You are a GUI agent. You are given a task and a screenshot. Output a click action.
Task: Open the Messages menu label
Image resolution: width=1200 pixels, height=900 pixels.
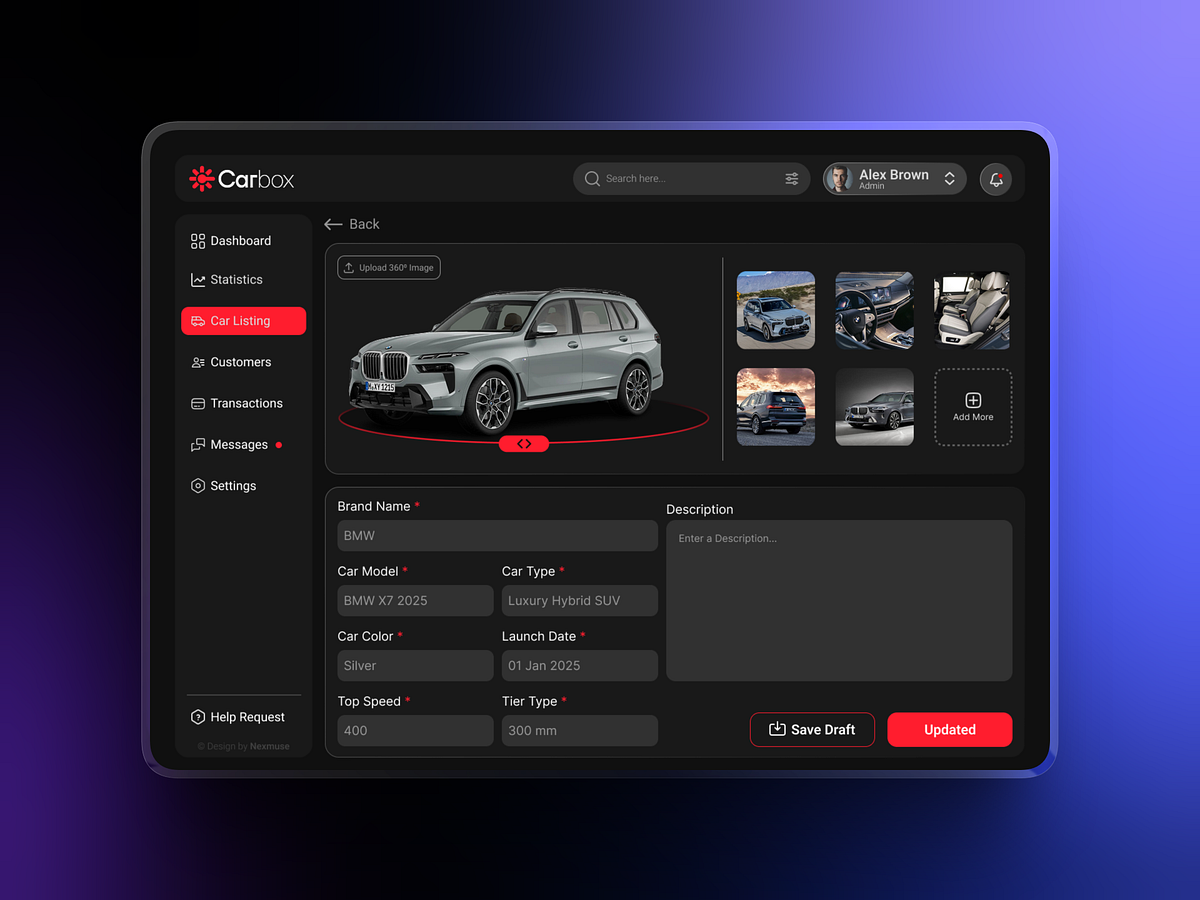(239, 445)
